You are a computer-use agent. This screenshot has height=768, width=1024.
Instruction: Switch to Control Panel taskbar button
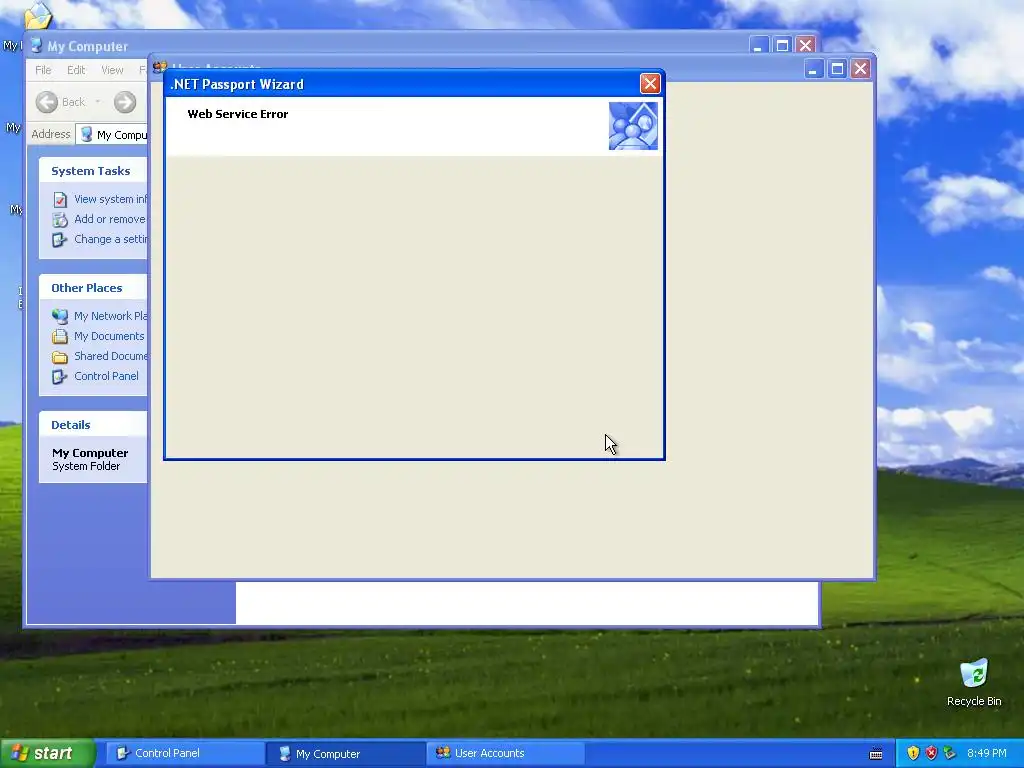point(185,753)
